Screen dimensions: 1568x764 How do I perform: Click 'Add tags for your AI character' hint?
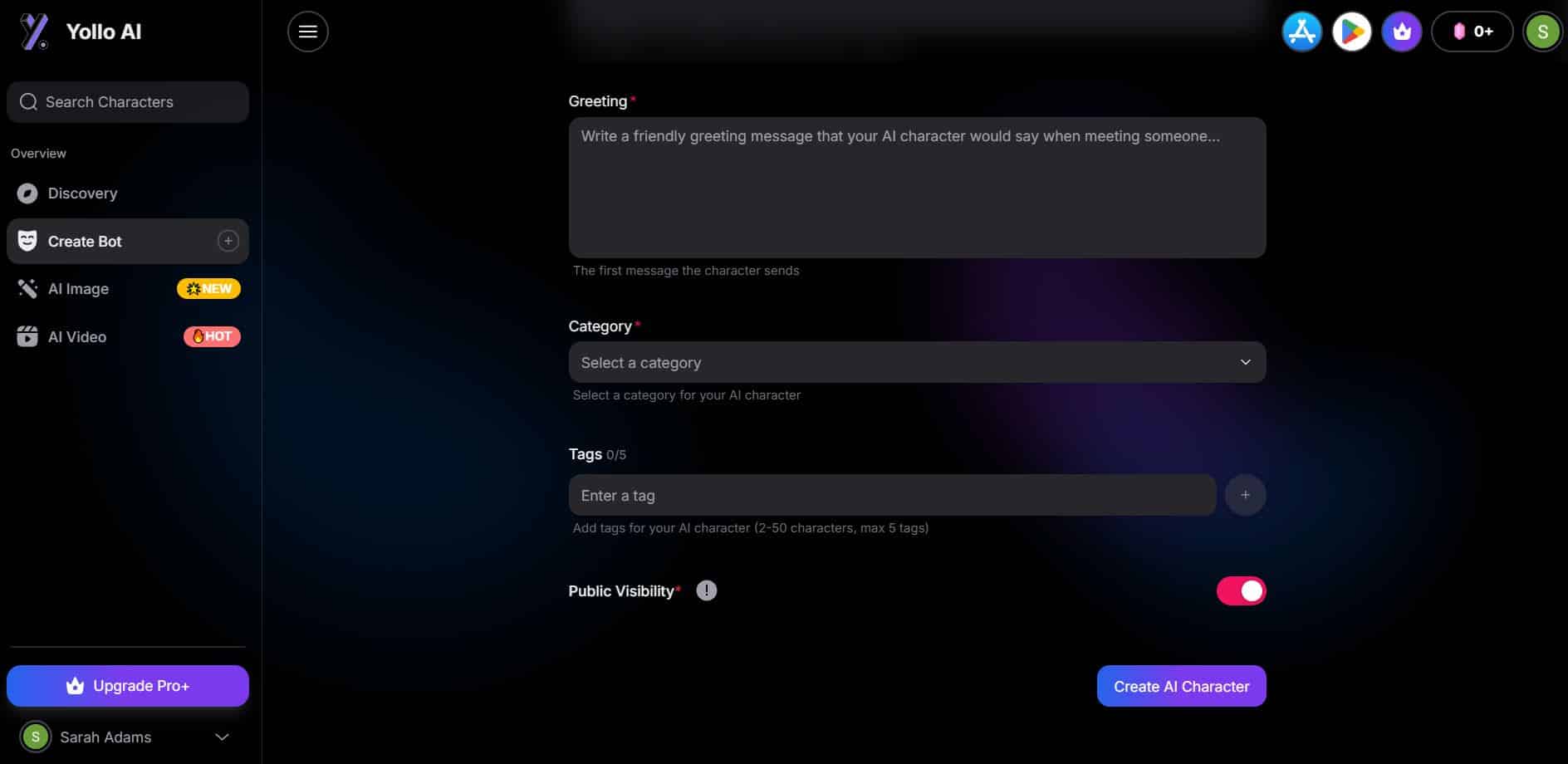751,528
